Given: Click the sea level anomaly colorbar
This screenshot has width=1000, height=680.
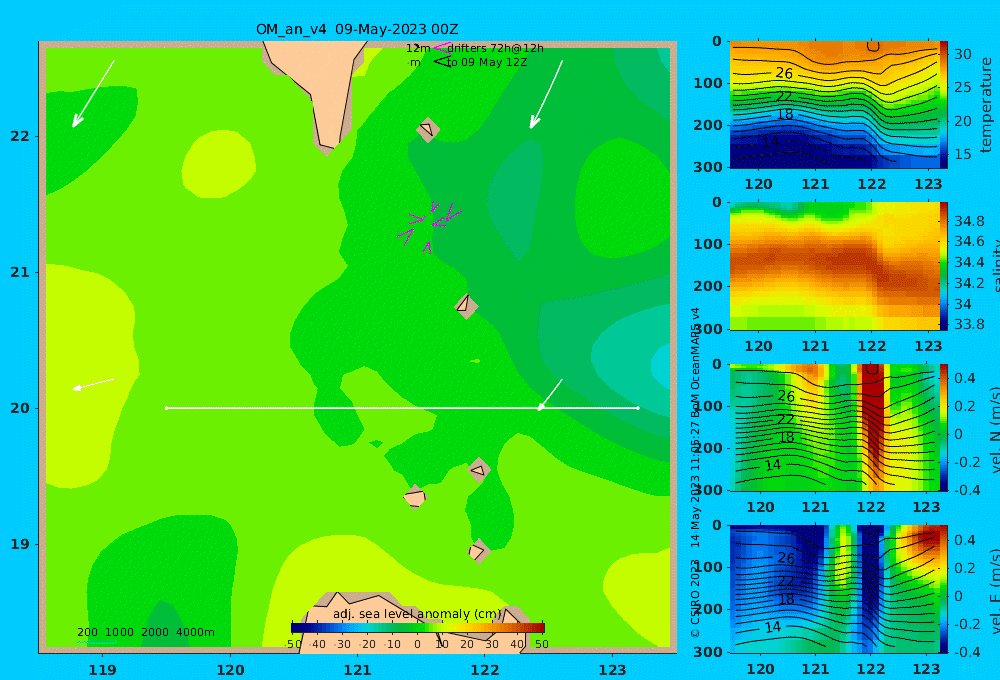Looking at the screenshot, I should pos(418,628).
